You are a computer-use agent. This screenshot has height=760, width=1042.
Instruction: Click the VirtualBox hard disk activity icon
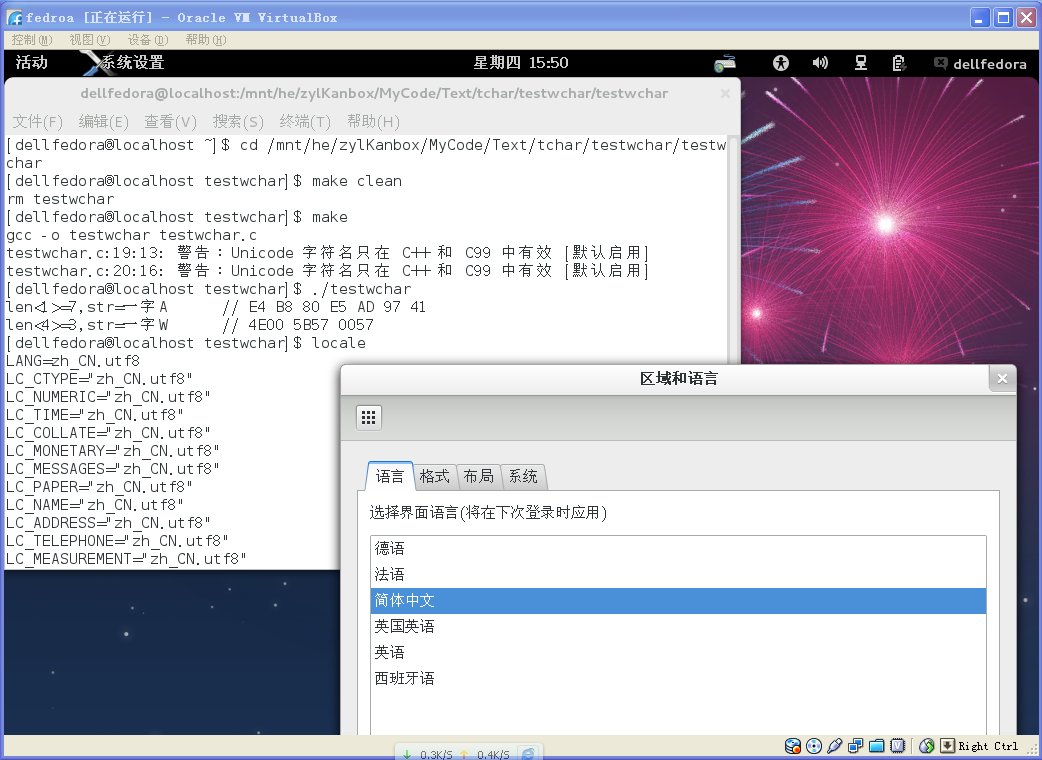[x=793, y=746]
